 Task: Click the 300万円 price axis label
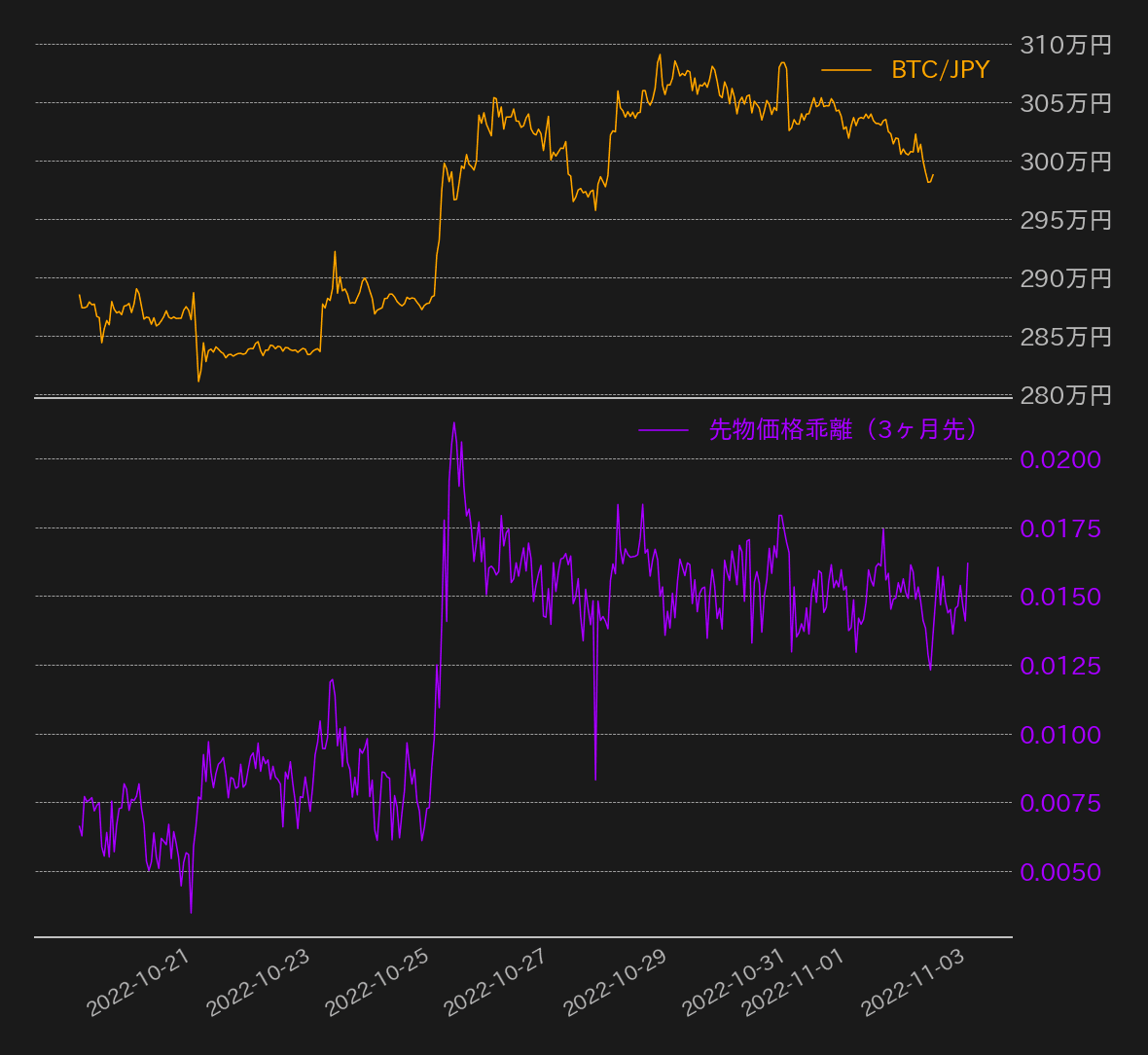[x=1065, y=162]
